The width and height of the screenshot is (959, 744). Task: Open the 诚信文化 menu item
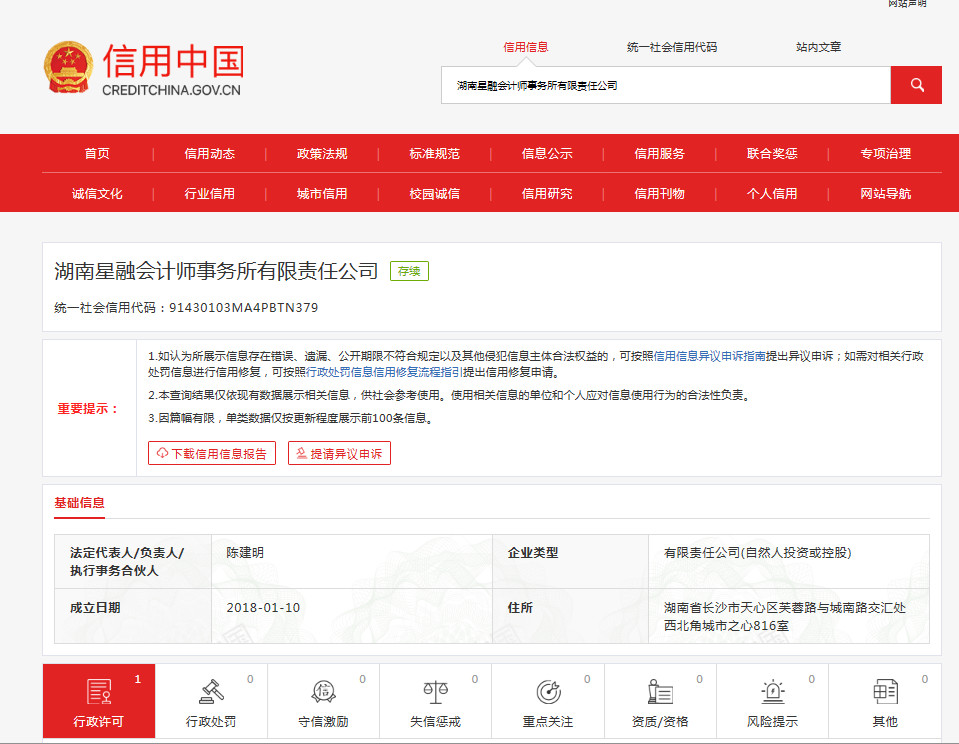pyautogui.click(x=97, y=194)
